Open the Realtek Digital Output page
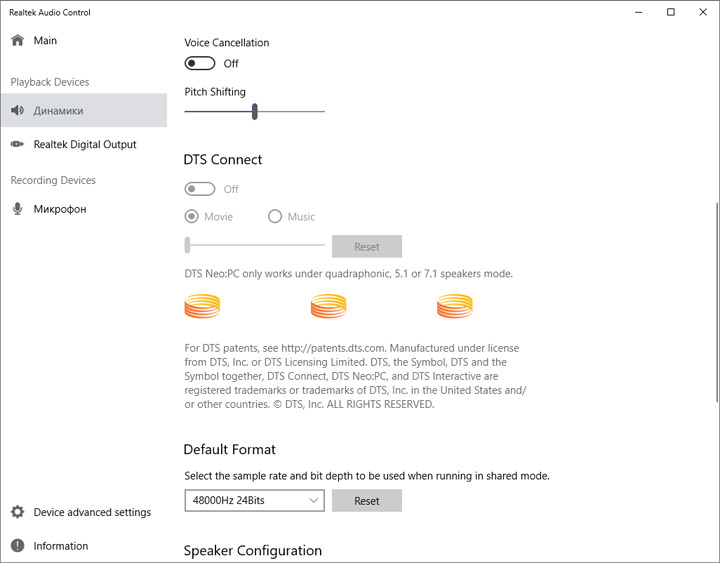Viewport: 720px width, 563px height. tap(84, 144)
